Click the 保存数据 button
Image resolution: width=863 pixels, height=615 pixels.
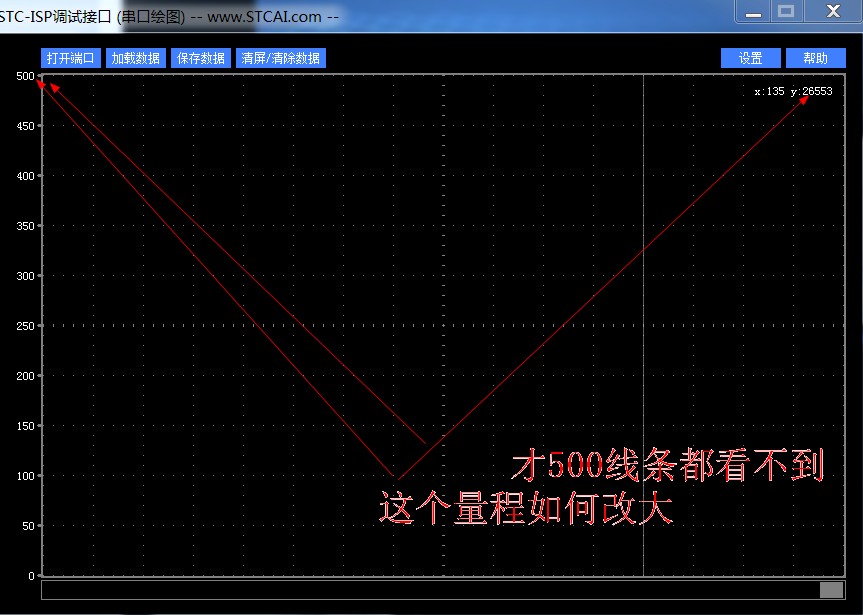[200, 58]
